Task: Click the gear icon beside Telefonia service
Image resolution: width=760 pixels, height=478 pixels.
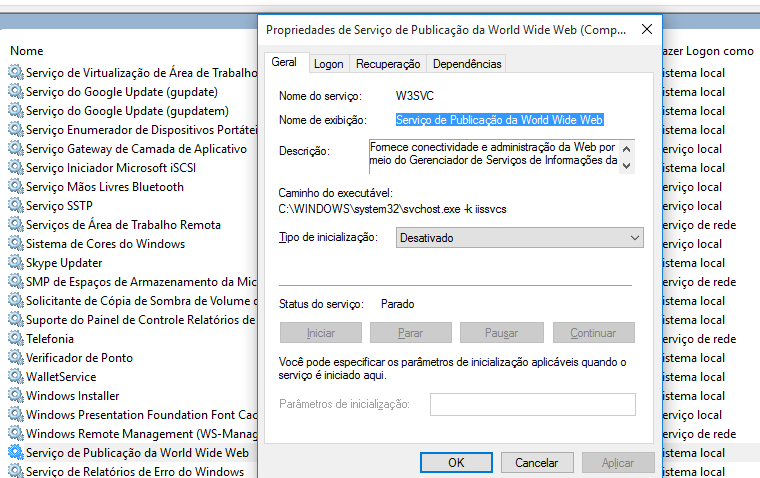Action: pos(15,339)
